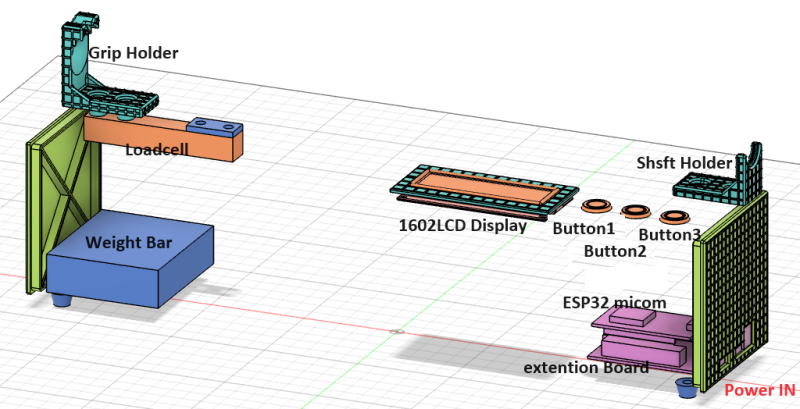
Task: Click the "Shsft Holder" label
Action: [684, 163]
